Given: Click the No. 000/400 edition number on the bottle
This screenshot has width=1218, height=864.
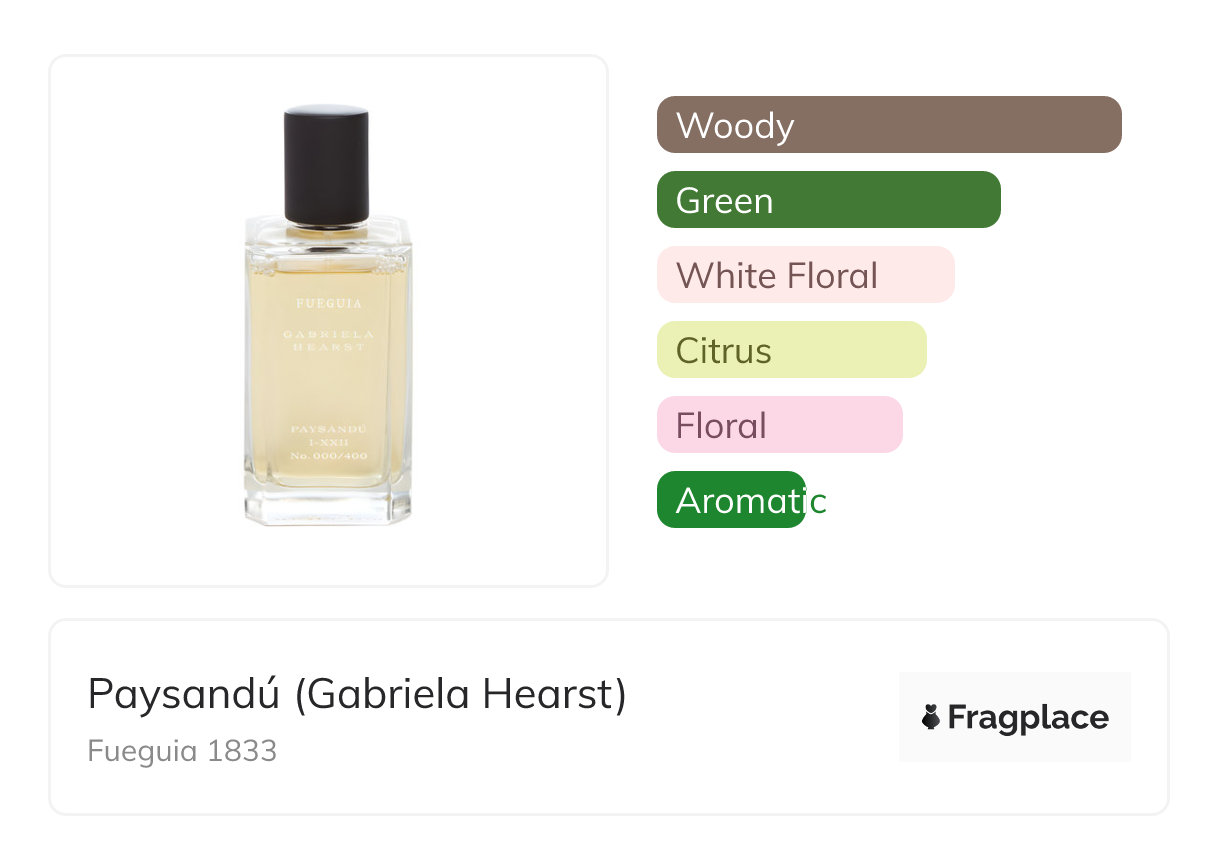Looking at the screenshot, I should pyautogui.click(x=328, y=455).
